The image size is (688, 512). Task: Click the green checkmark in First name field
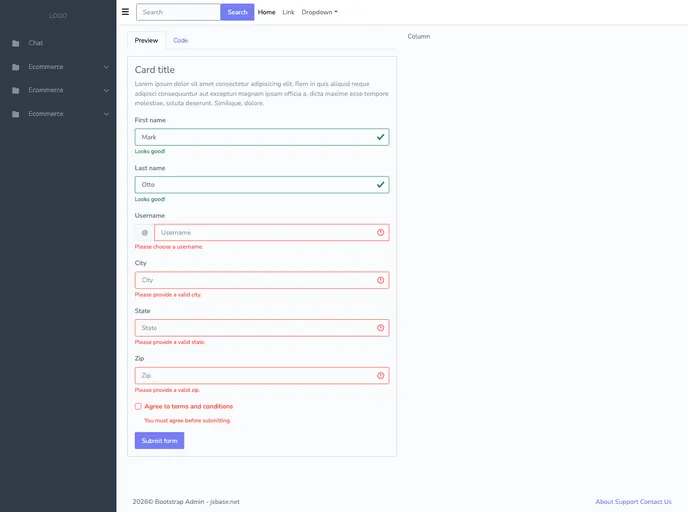[380, 137]
